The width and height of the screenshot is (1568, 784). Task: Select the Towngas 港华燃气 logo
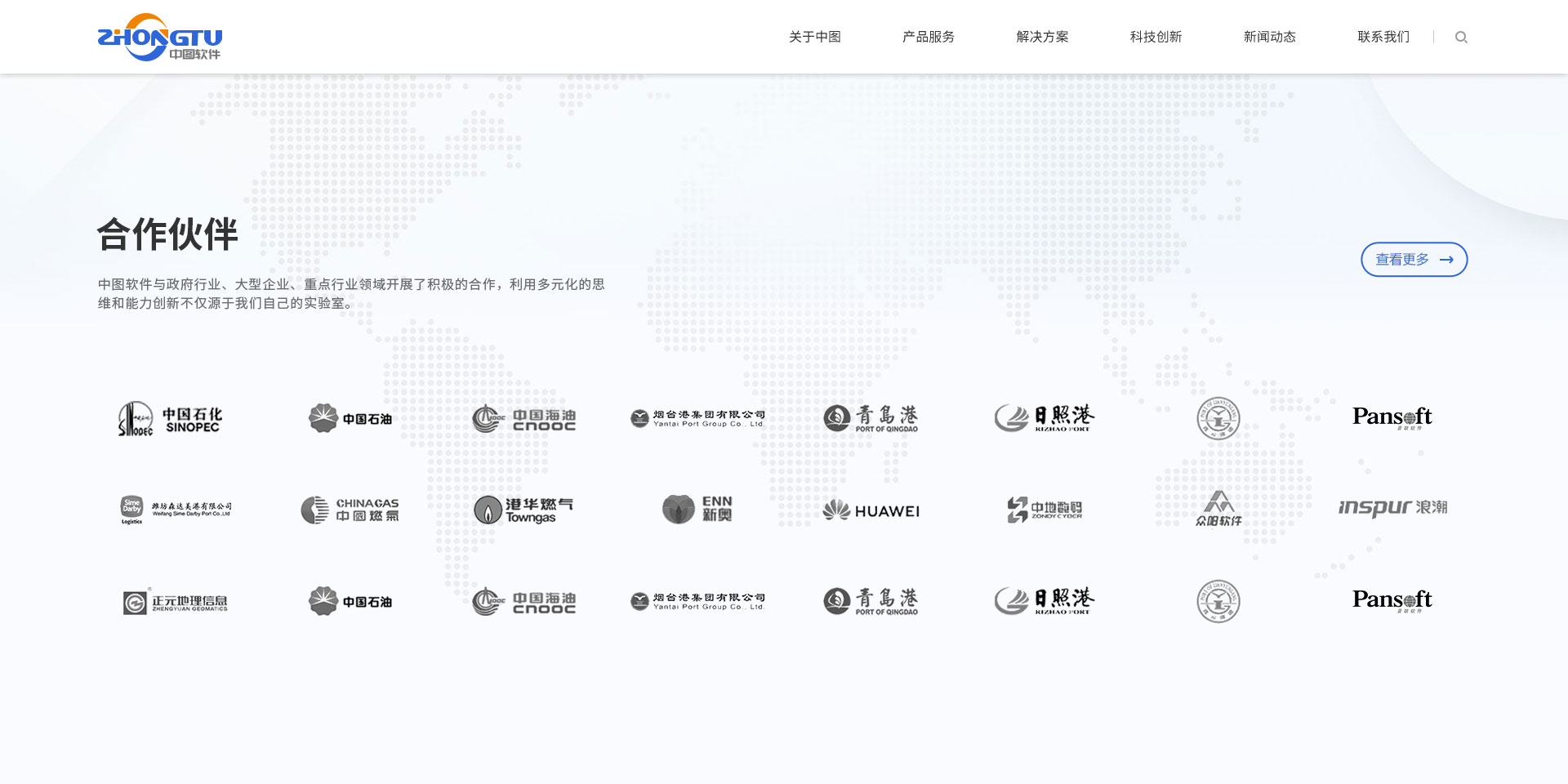click(x=523, y=510)
